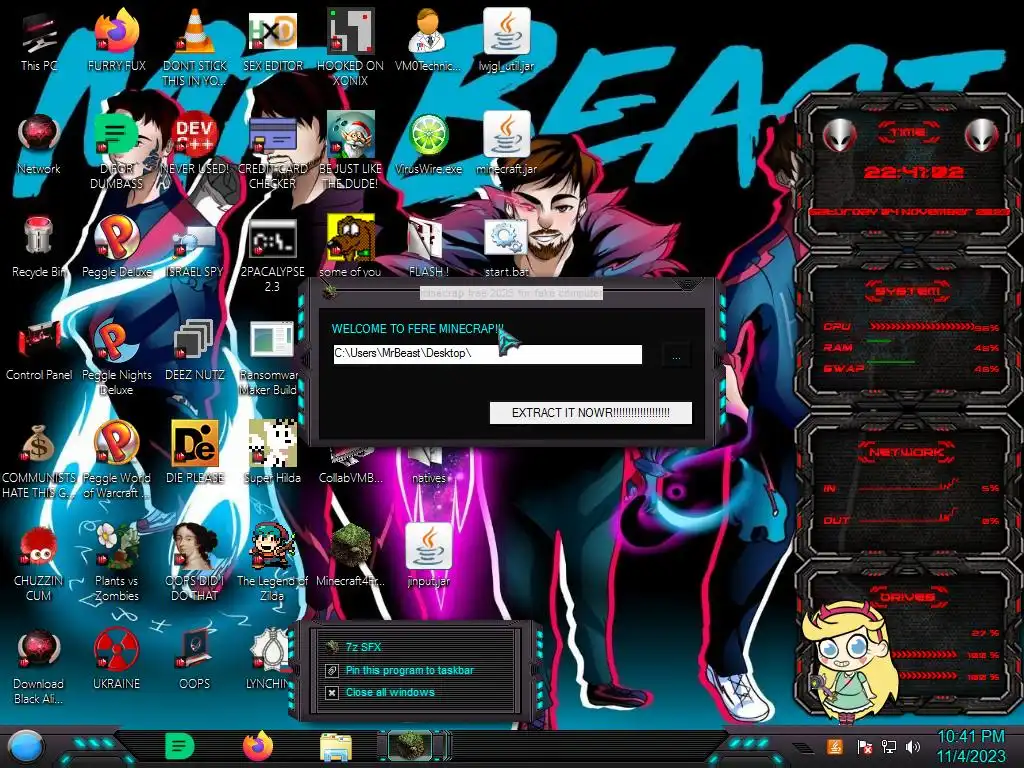Open 2PACALYPSE 2.3 command prompt icon

(272, 253)
